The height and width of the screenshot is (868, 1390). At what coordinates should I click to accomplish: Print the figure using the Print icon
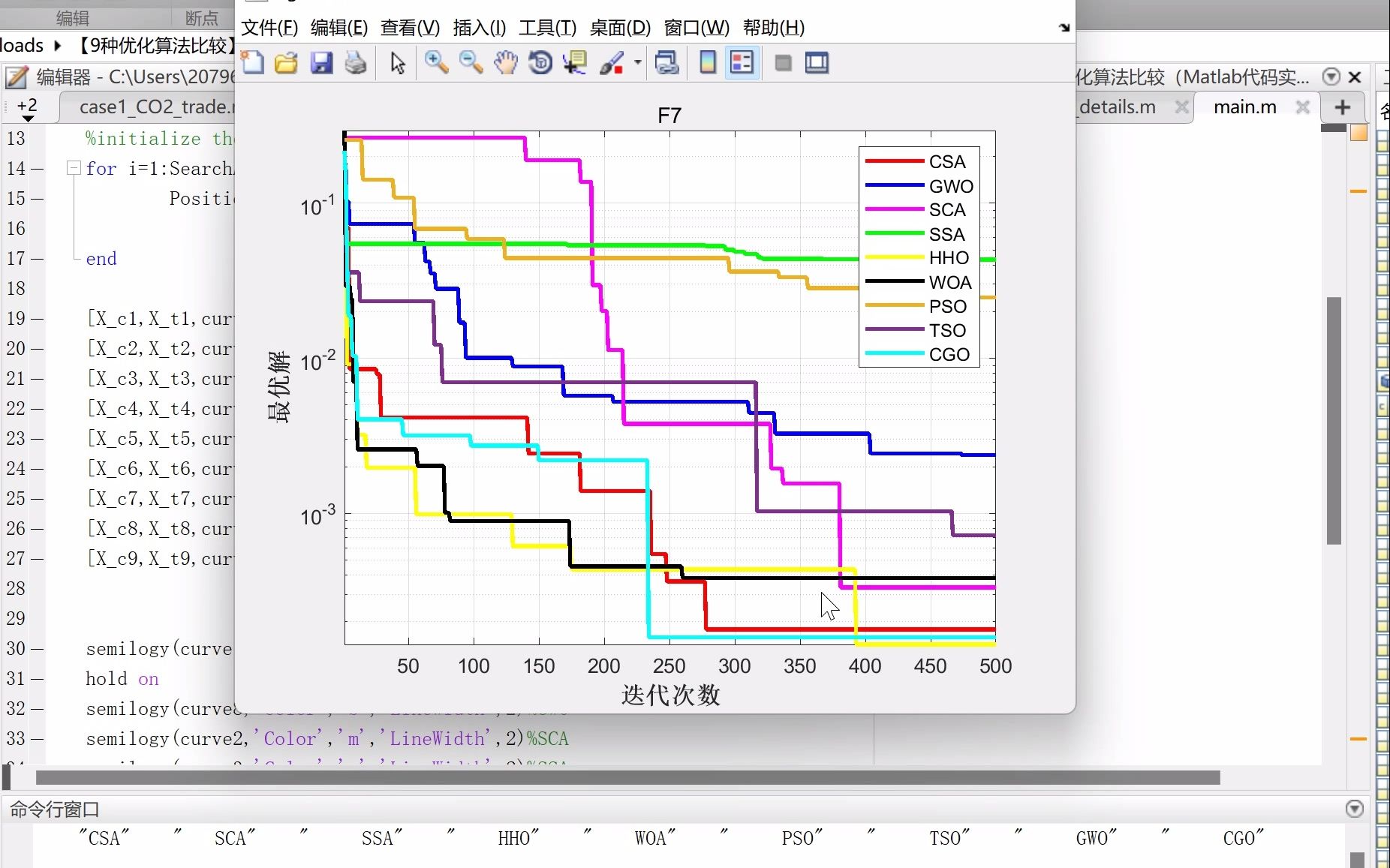(357, 62)
